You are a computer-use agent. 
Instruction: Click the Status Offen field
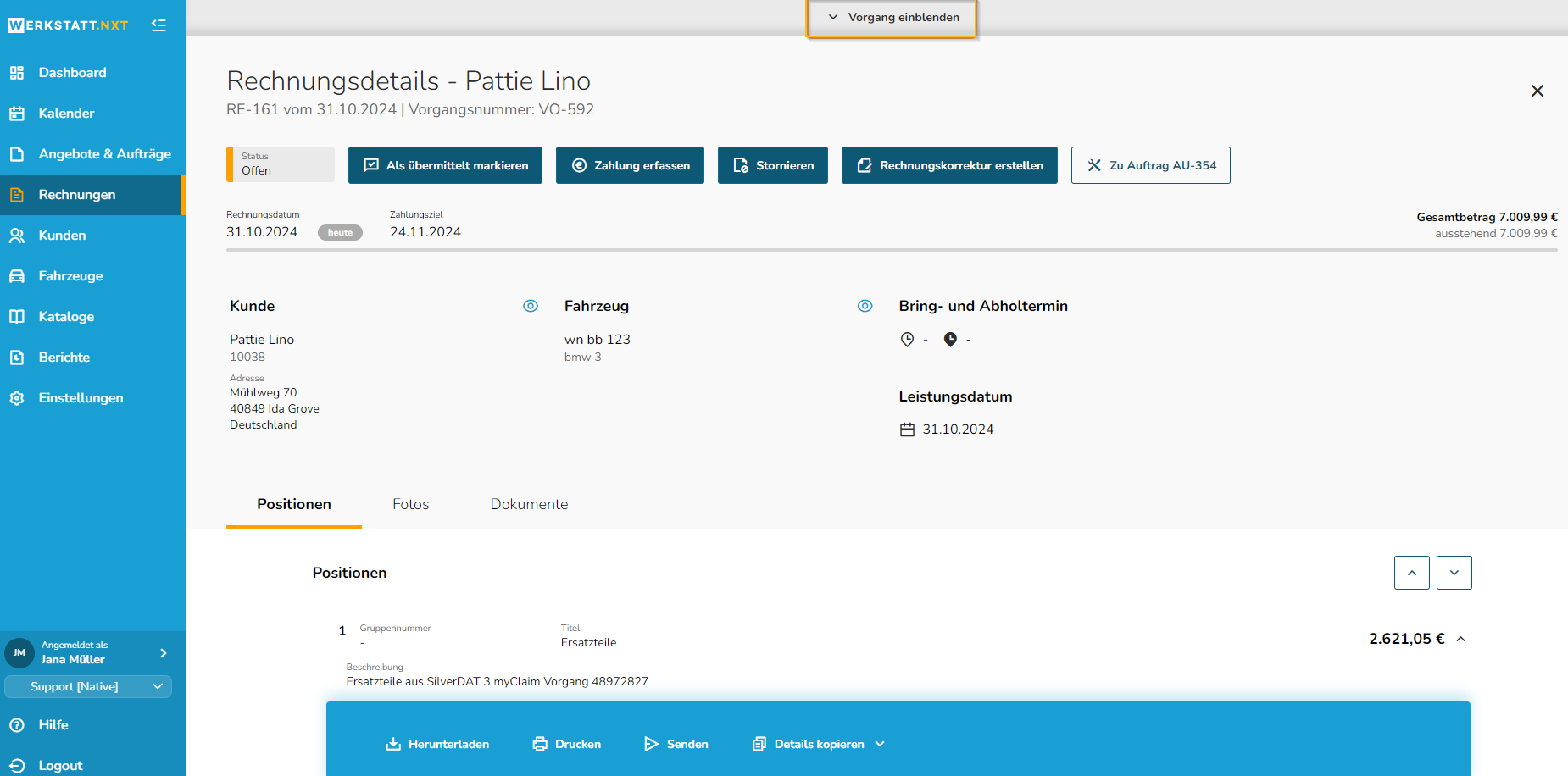click(x=281, y=164)
